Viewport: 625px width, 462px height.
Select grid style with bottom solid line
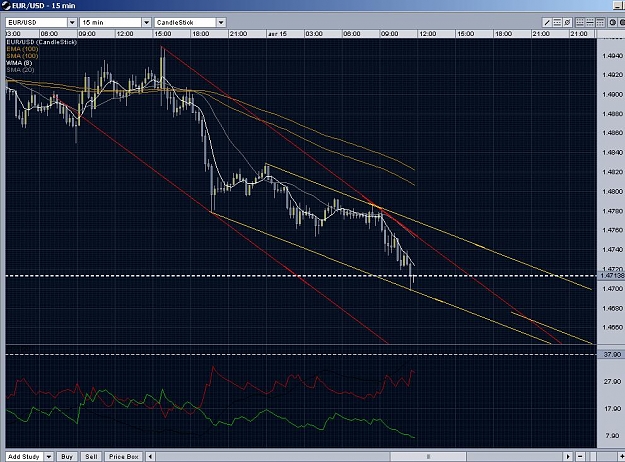[580, 23]
